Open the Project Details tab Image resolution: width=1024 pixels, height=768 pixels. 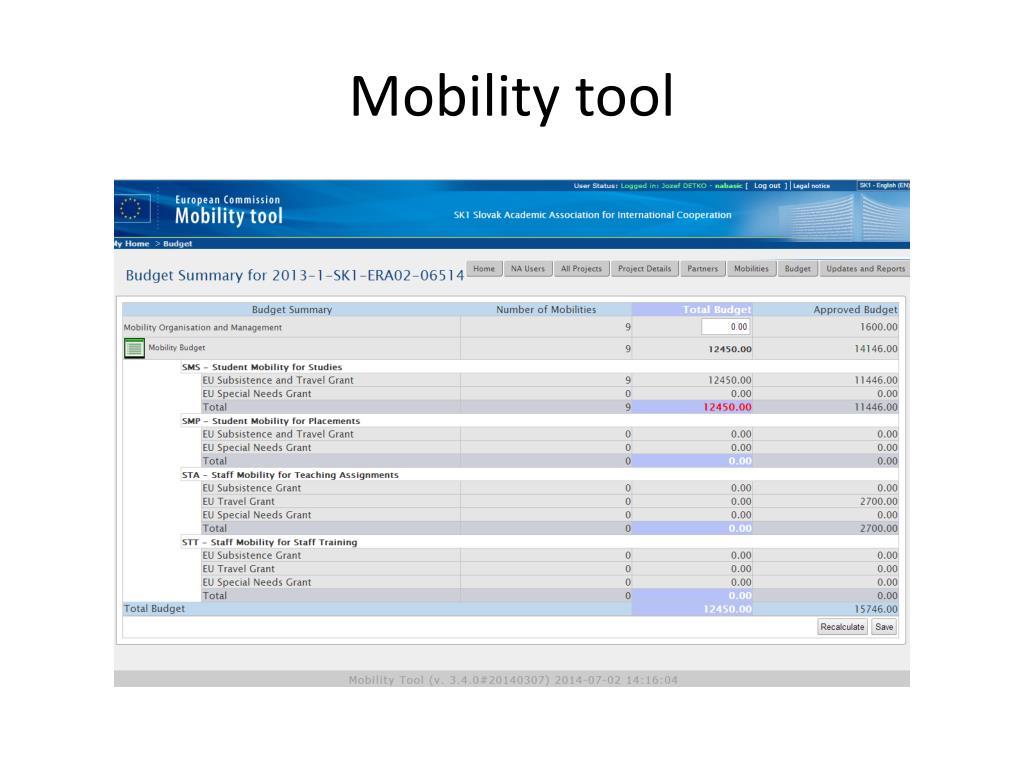(x=645, y=268)
